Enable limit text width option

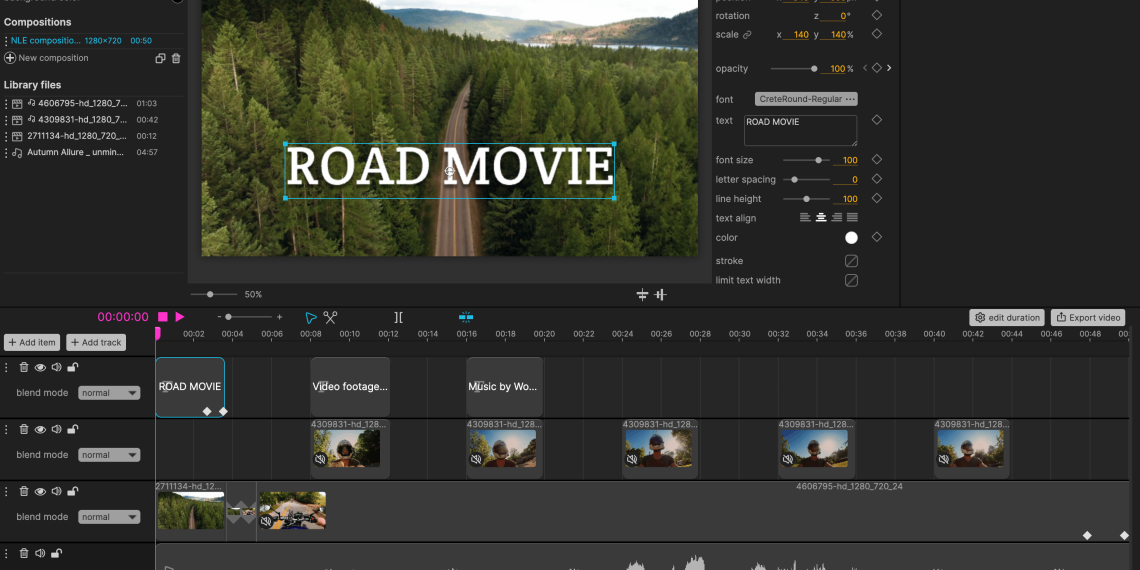(x=851, y=281)
